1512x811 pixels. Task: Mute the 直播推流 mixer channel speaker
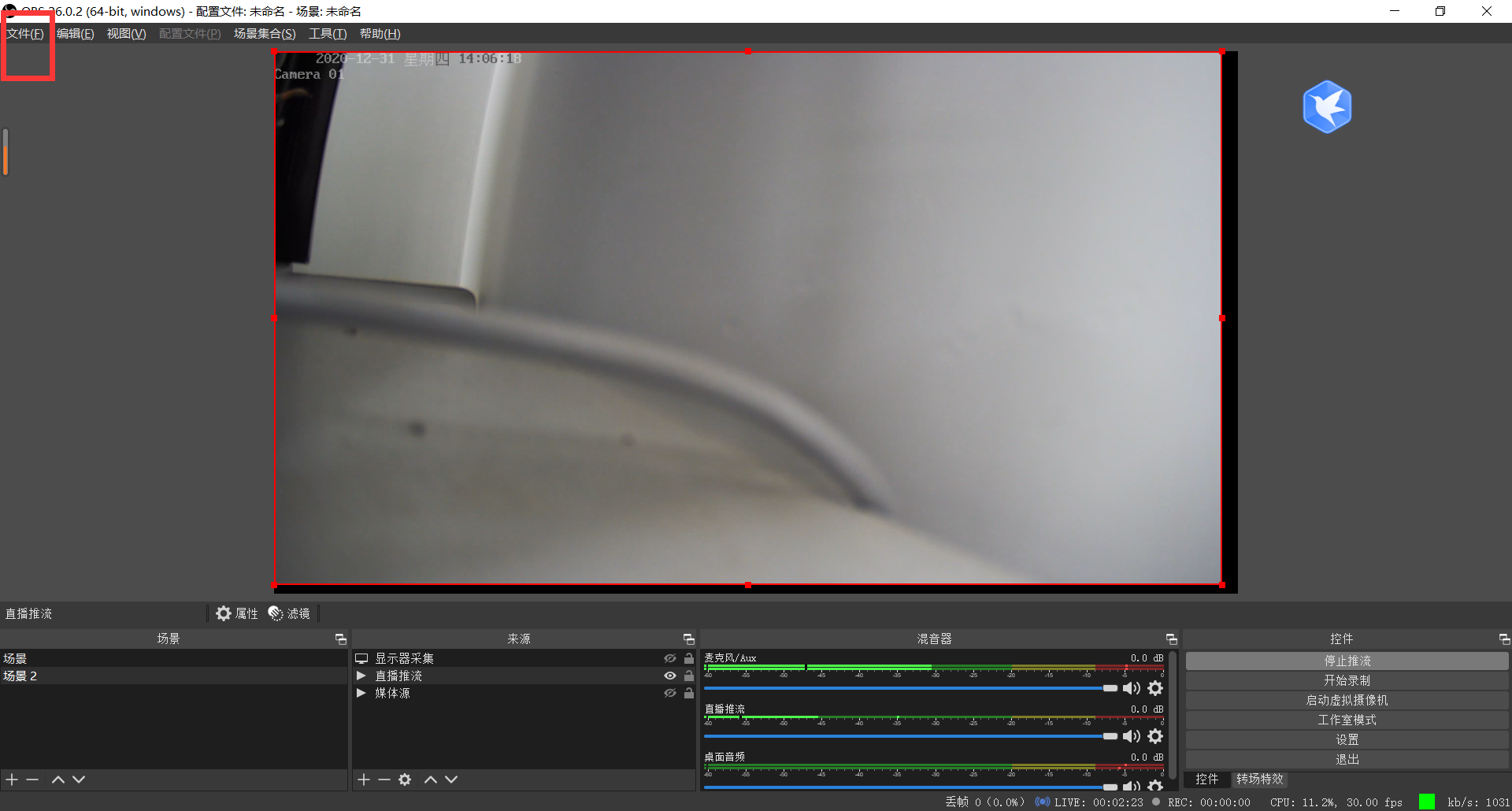pyautogui.click(x=1132, y=736)
